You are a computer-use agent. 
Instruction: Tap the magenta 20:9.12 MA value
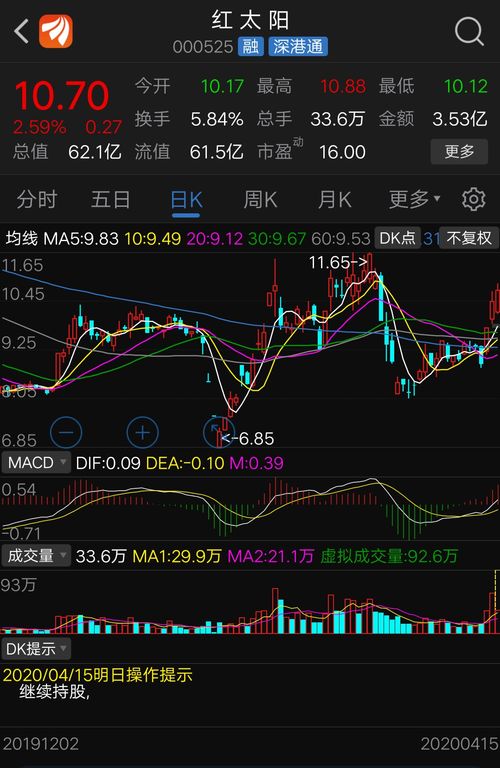214,239
